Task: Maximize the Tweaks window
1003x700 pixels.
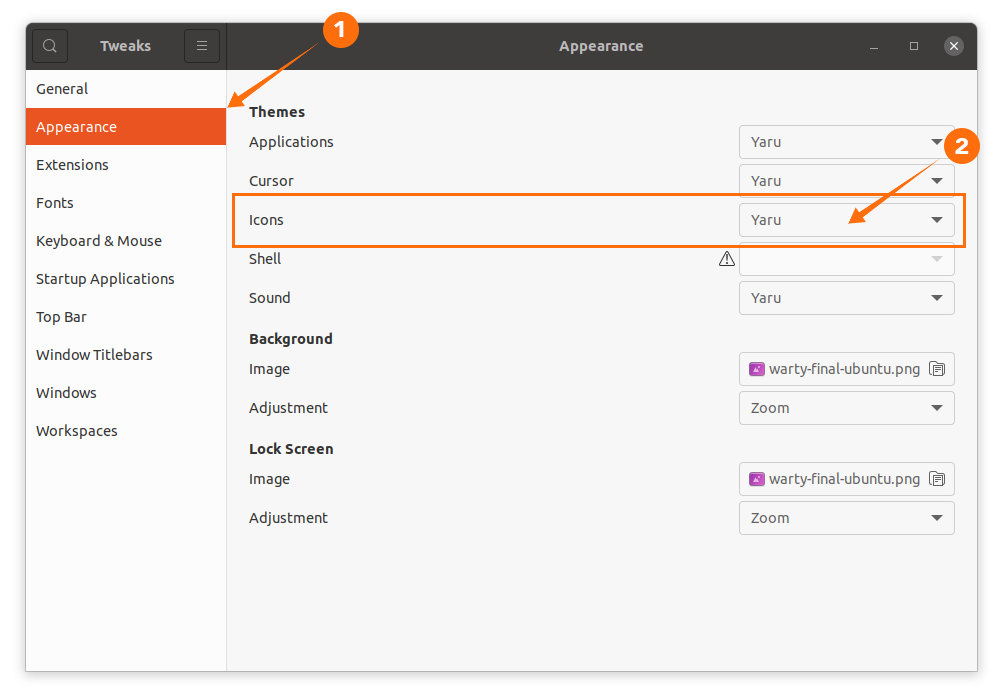Action: pyautogui.click(x=914, y=46)
